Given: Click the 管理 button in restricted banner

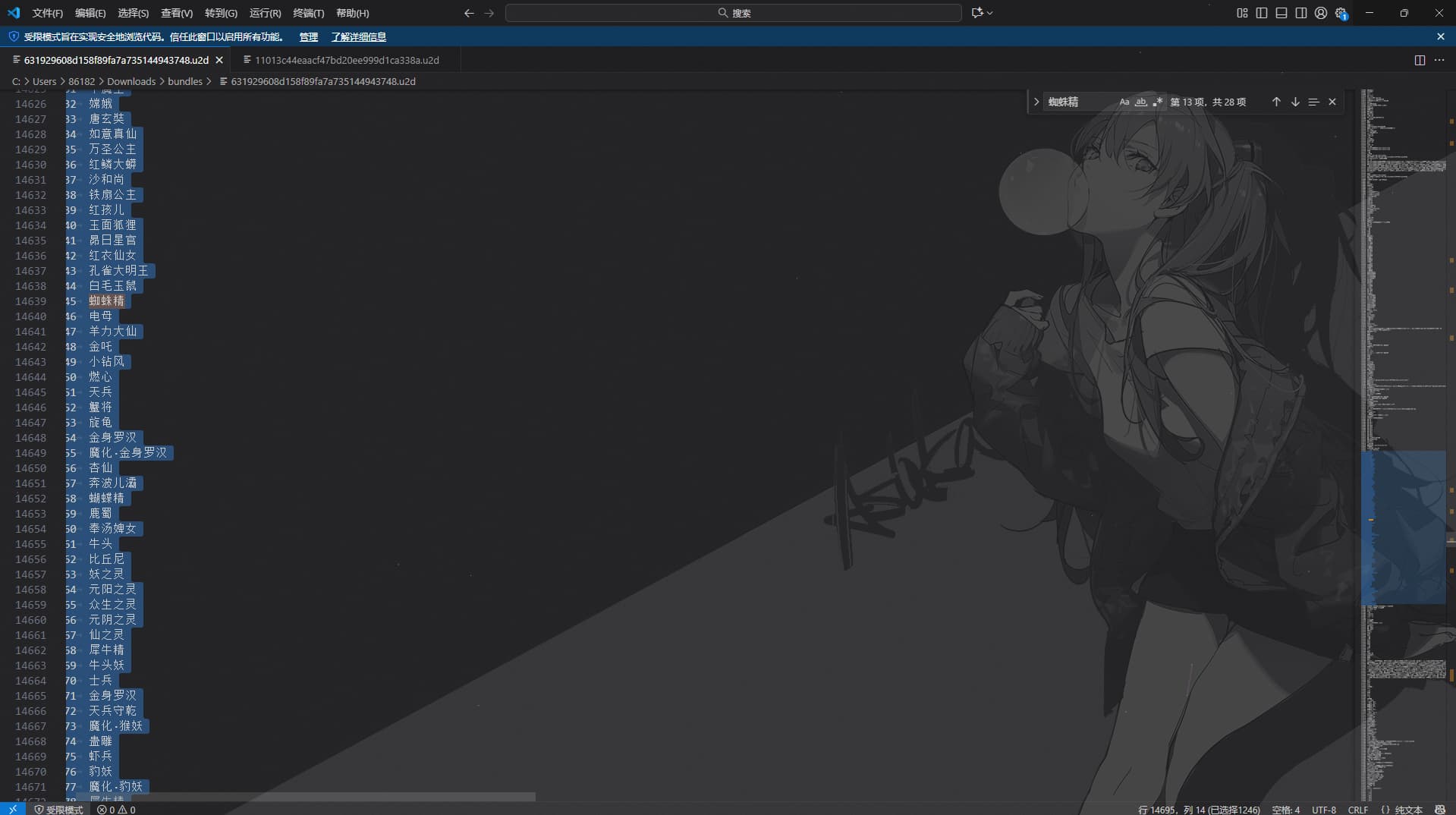Looking at the screenshot, I should pos(308,36).
